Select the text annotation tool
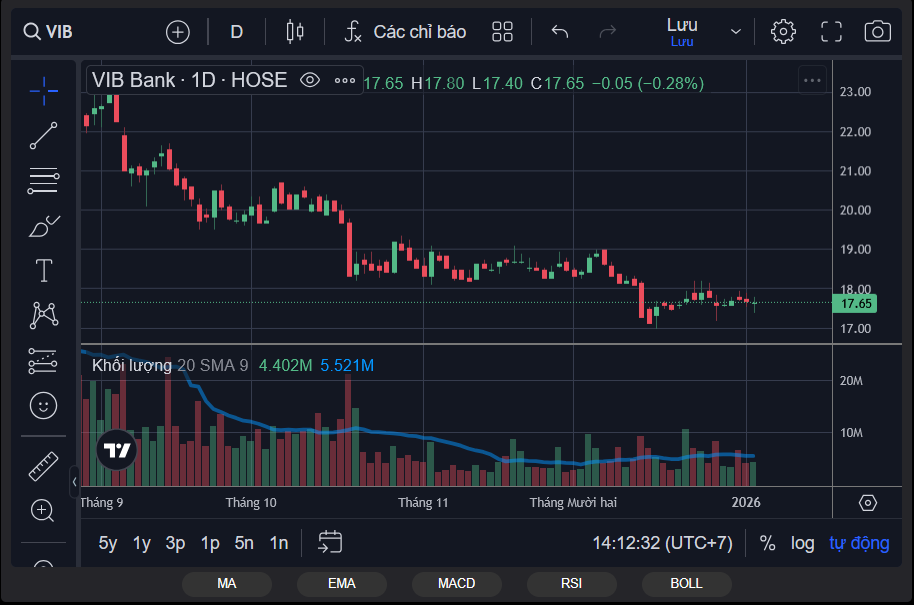This screenshot has width=914, height=605. point(43,270)
